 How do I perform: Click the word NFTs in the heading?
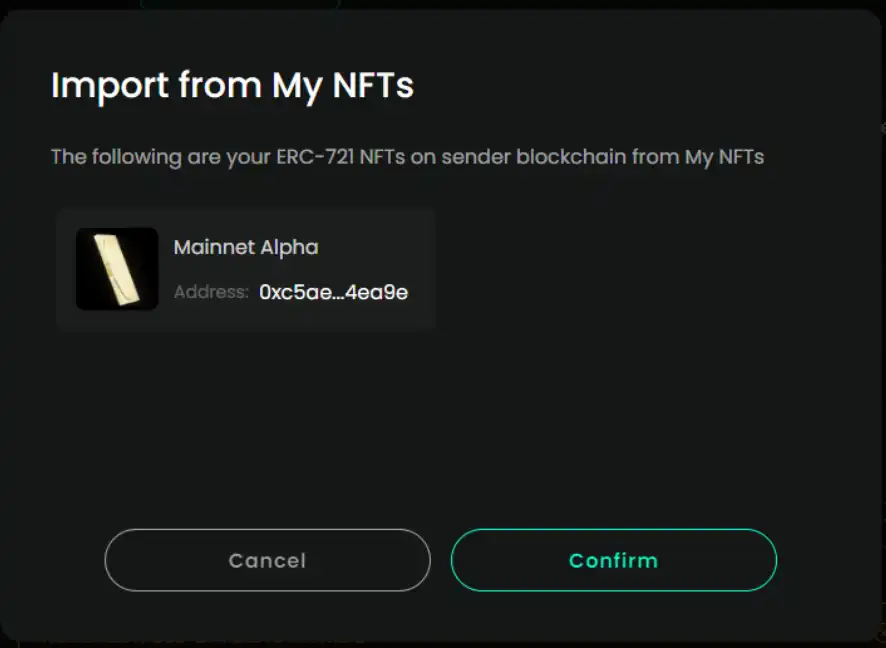pos(373,85)
